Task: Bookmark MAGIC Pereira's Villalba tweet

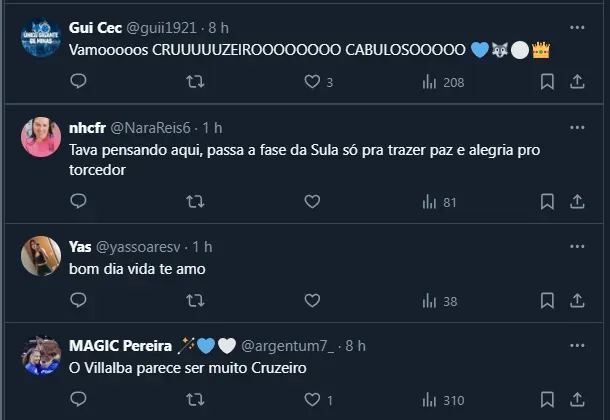Action: pyautogui.click(x=547, y=401)
